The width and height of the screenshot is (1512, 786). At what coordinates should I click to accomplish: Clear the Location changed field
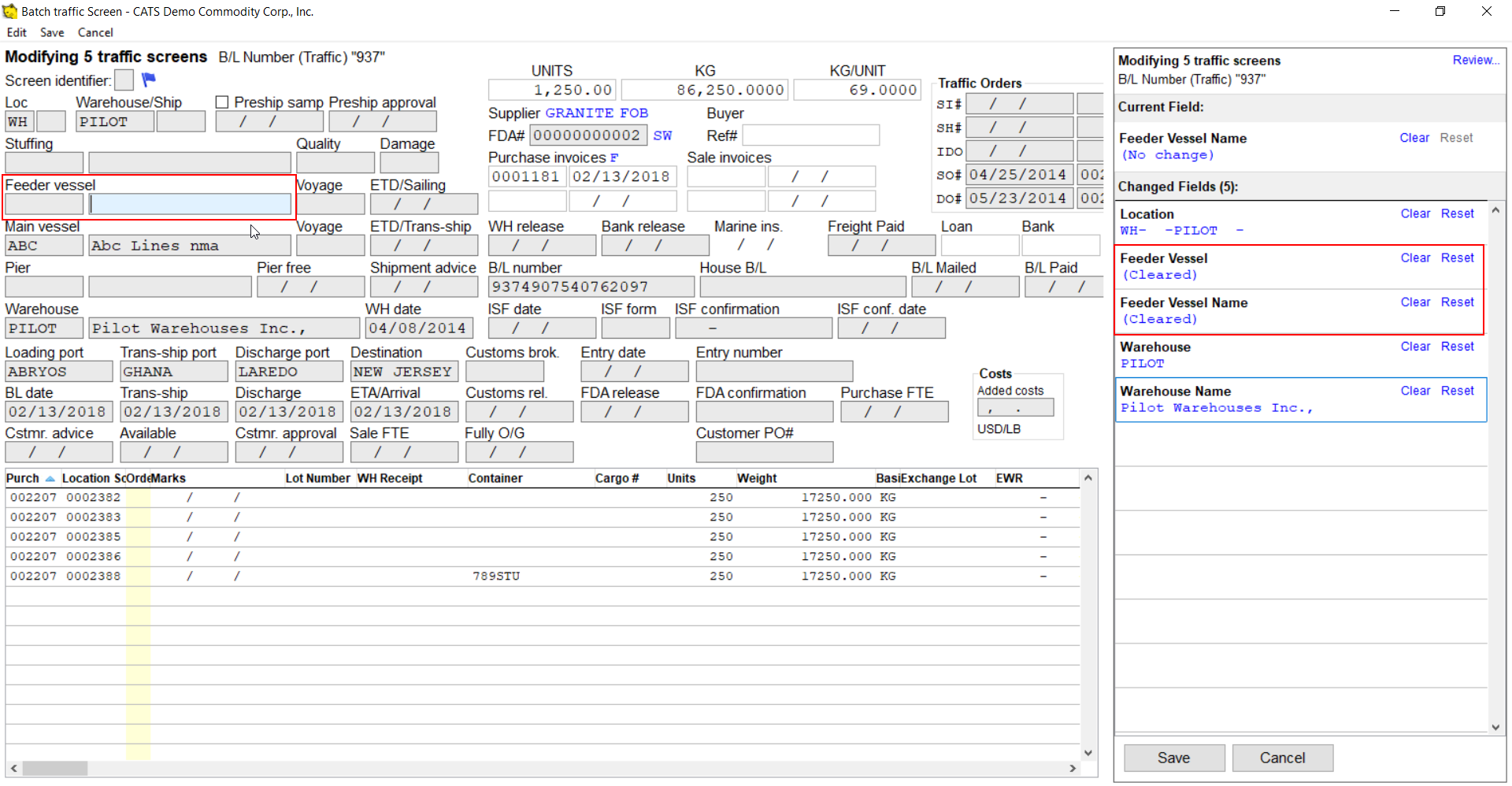click(x=1415, y=213)
